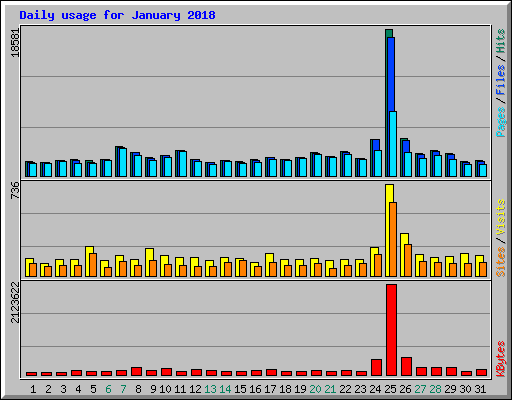Image resolution: width=512 pixels, height=400 pixels.
Task: Click the green weekend day 28 label
Action: point(435,389)
